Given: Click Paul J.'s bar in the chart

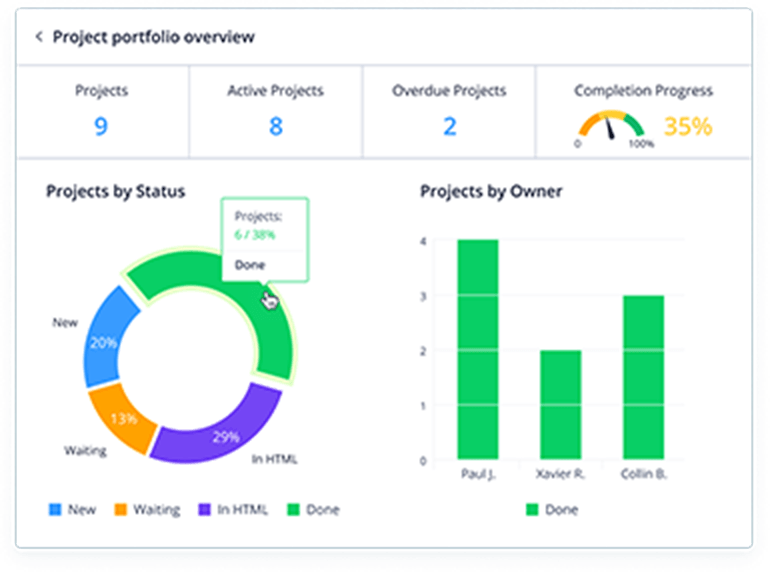Looking at the screenshot, I should [477, 349].
